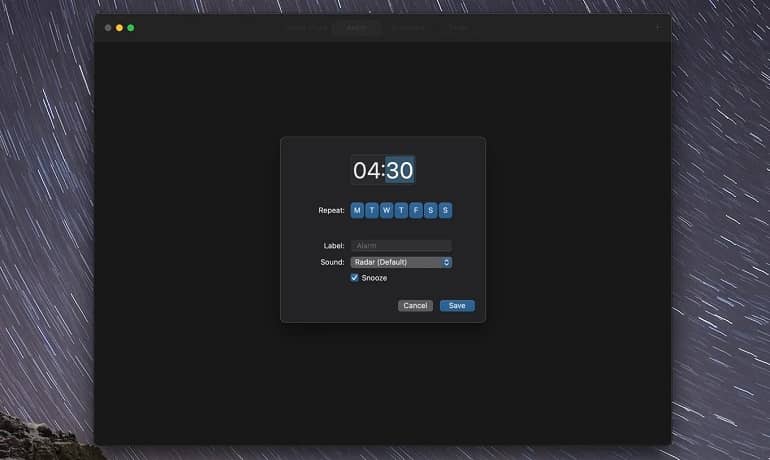Toggle Sunday repeat day button
Image resolution: width=770 pixels, height=460 pixels.
tap(445, 210)
